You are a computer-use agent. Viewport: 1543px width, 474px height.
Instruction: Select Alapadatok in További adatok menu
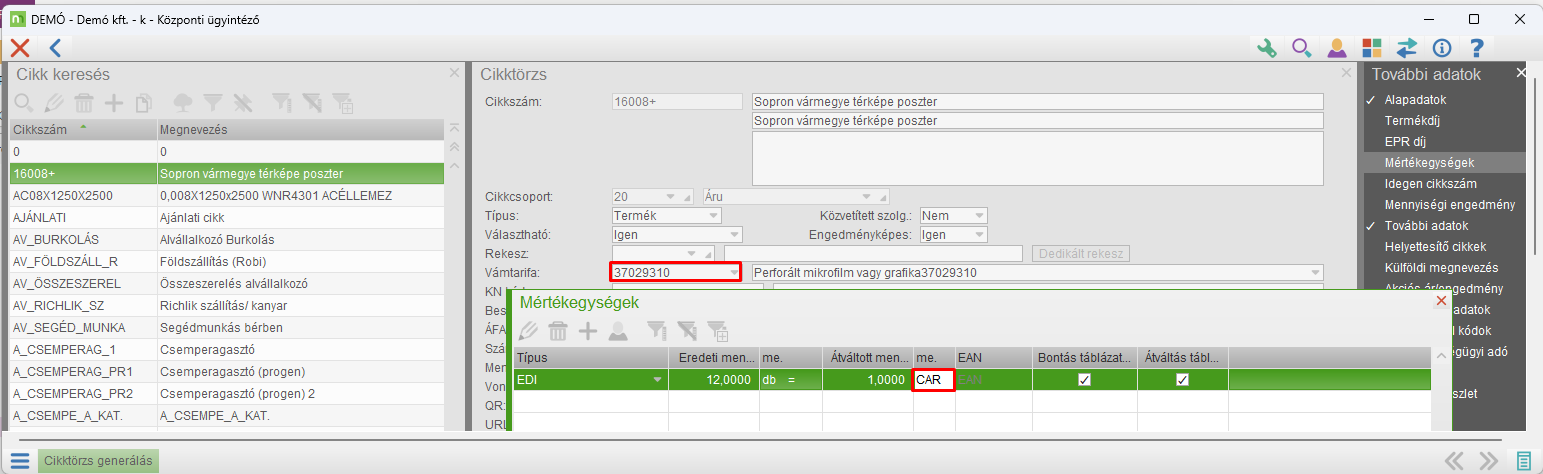pyautogui.click(x=1415, y=100)
